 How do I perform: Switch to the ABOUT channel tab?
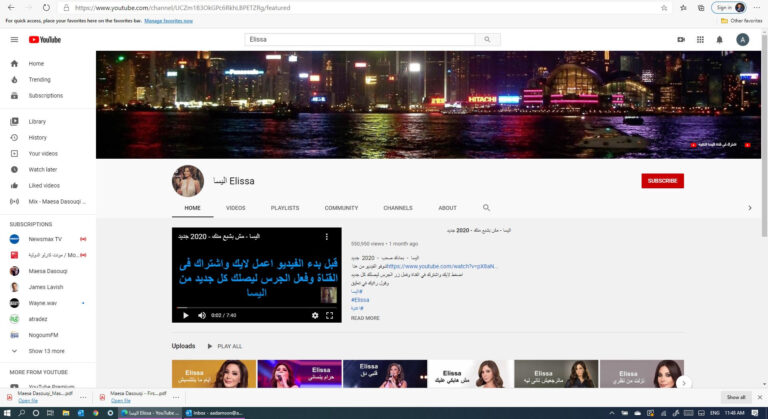tap(447, 208)
